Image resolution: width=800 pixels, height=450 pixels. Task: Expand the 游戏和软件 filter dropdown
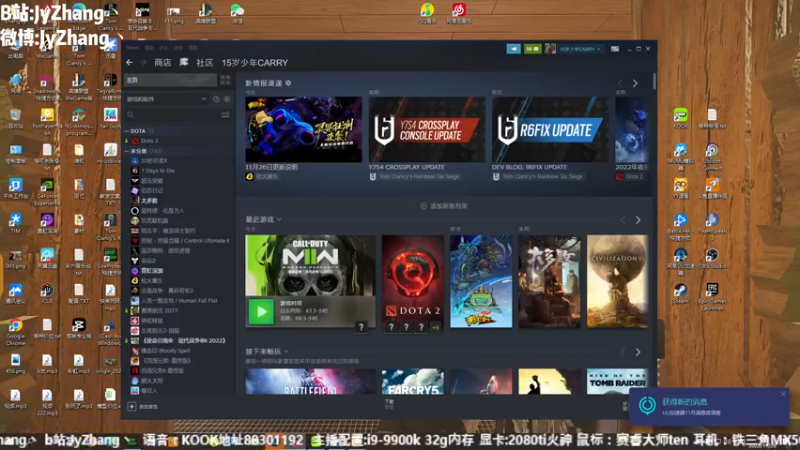167,99
